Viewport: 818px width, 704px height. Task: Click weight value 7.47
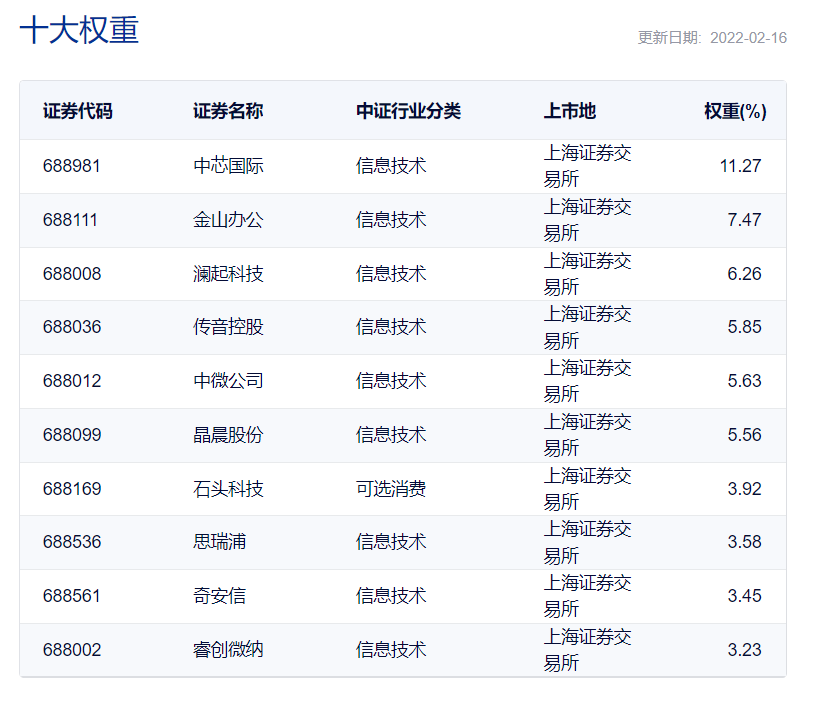[744, 220]
